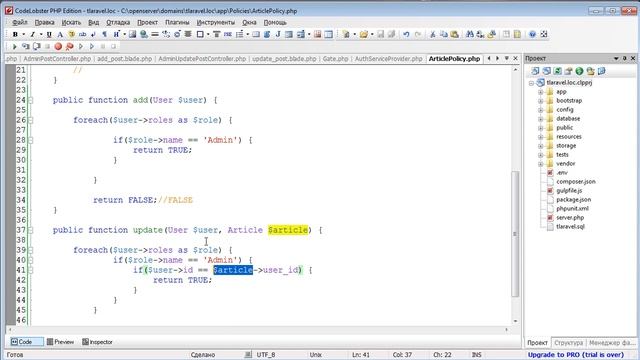Viewport: 640px width, 360px height.
Task: Undo the last edit using the toolbar arrow
Action: pyautogui.click(x=406, y=35)
